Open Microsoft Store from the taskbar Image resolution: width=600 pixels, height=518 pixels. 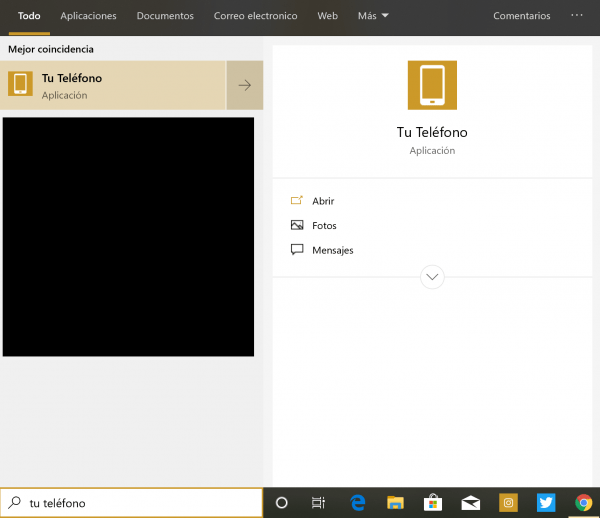pyautogui.click(x=433, y=502)
